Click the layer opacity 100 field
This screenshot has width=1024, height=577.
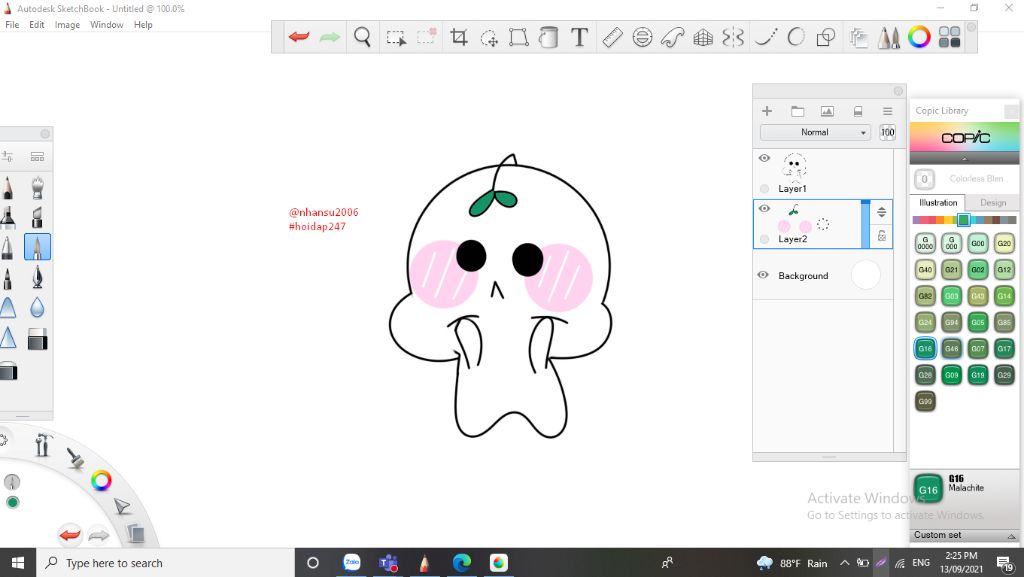tap(888, 132)
